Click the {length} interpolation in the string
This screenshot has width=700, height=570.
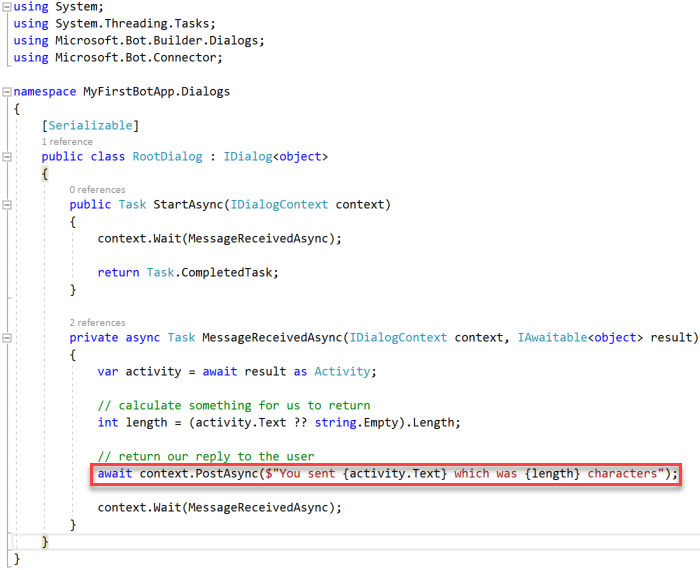click(x=552, y=473)
